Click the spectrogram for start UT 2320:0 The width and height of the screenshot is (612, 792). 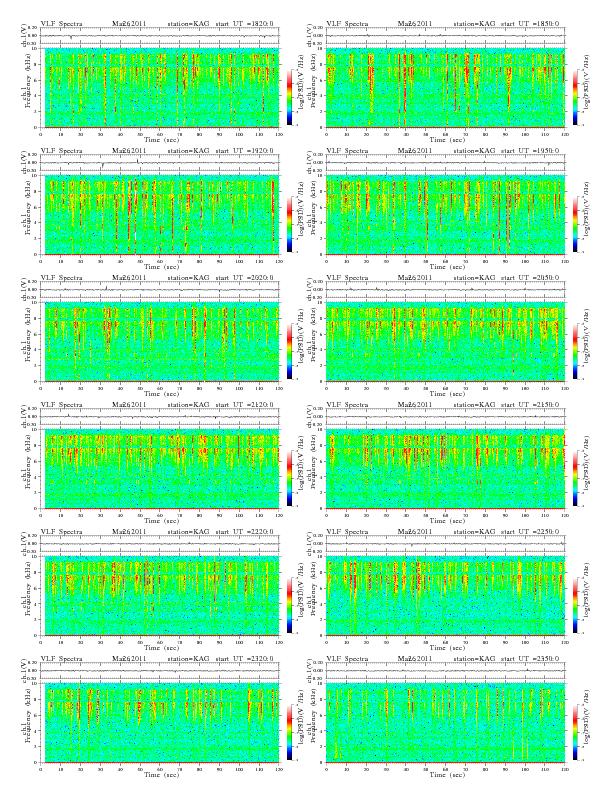coord(160,723)
